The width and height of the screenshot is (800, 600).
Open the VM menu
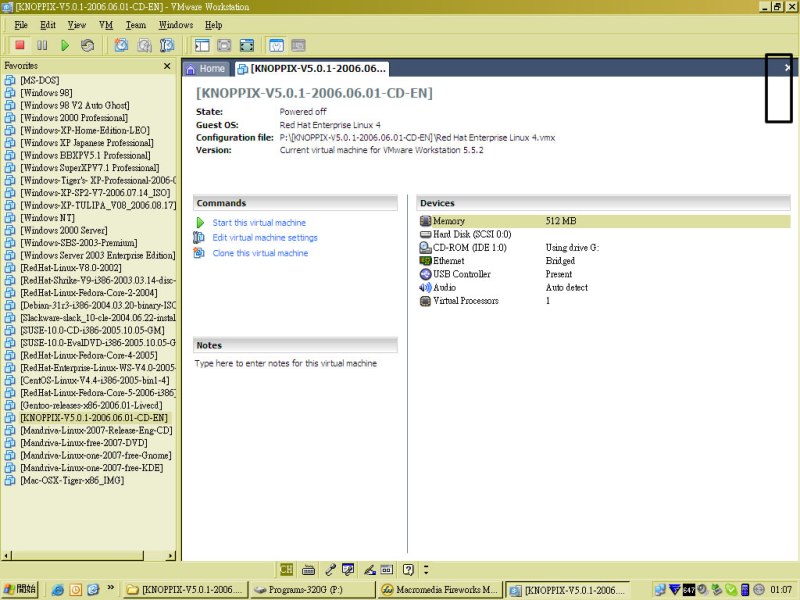[106, 25]
